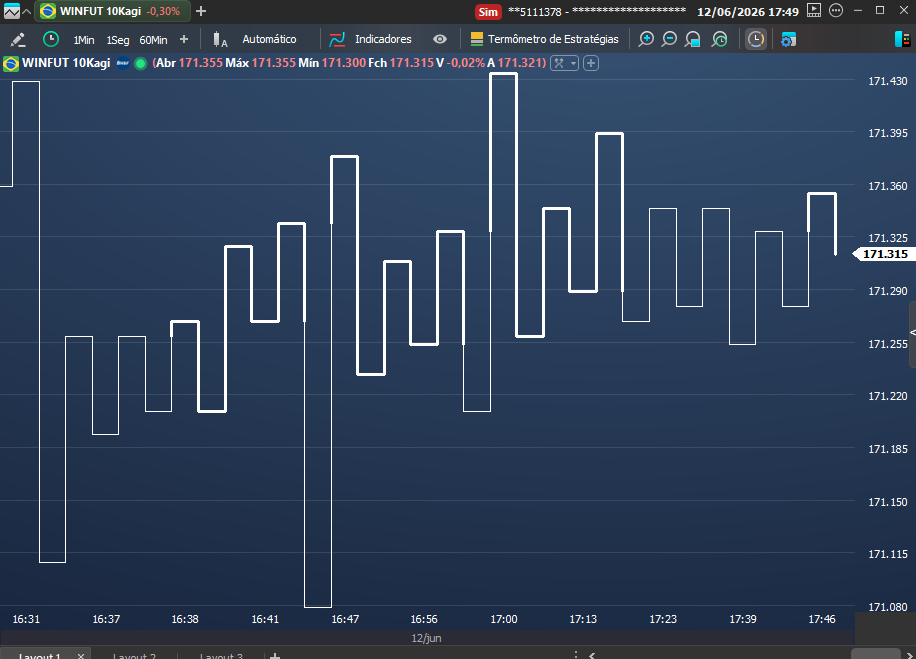Select the WINFUT 10Kagi chart tab
This screenshot has height=659, width=916.
point(110,11)
